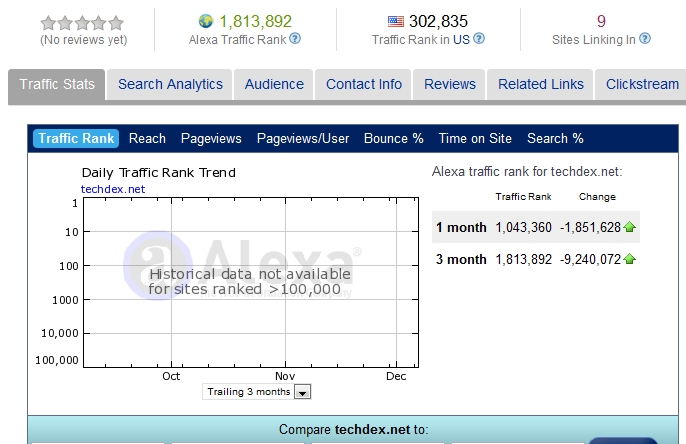The image size is (686, 444).
Task: Click the 1 month row label
Action: (x=461, y=227)
